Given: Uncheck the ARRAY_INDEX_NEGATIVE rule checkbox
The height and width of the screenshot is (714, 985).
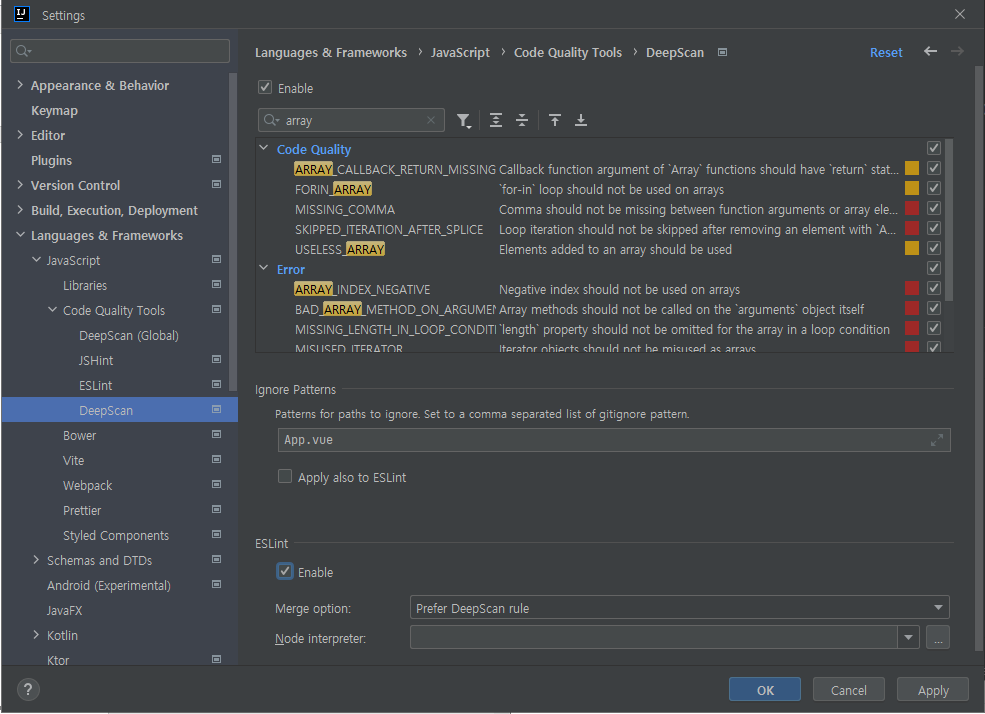Looking at the screenshot, I should (934, 288).
